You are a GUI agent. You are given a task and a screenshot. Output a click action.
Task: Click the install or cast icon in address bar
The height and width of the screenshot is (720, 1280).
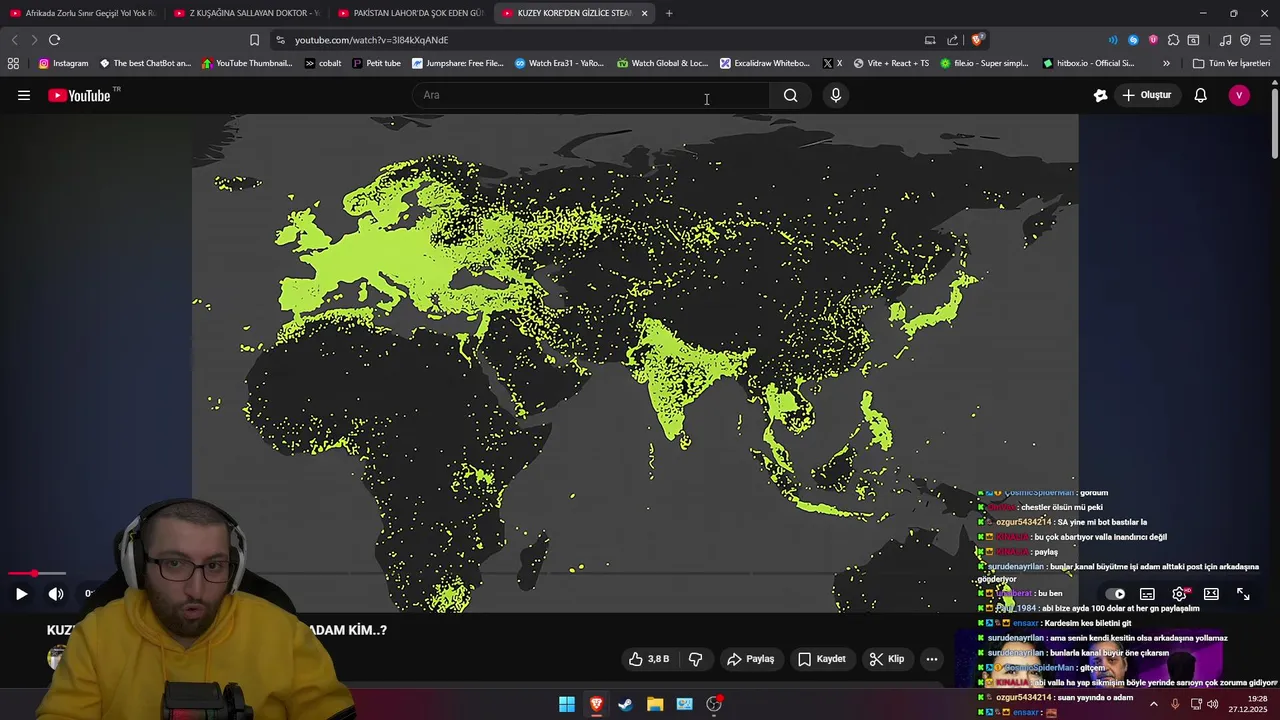coord(930,40)
